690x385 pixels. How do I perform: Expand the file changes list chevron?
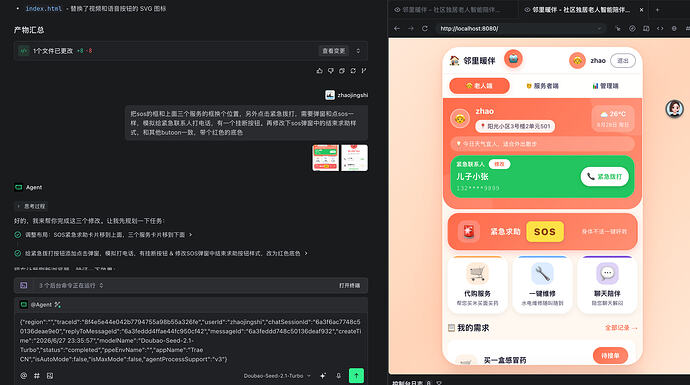358,51
